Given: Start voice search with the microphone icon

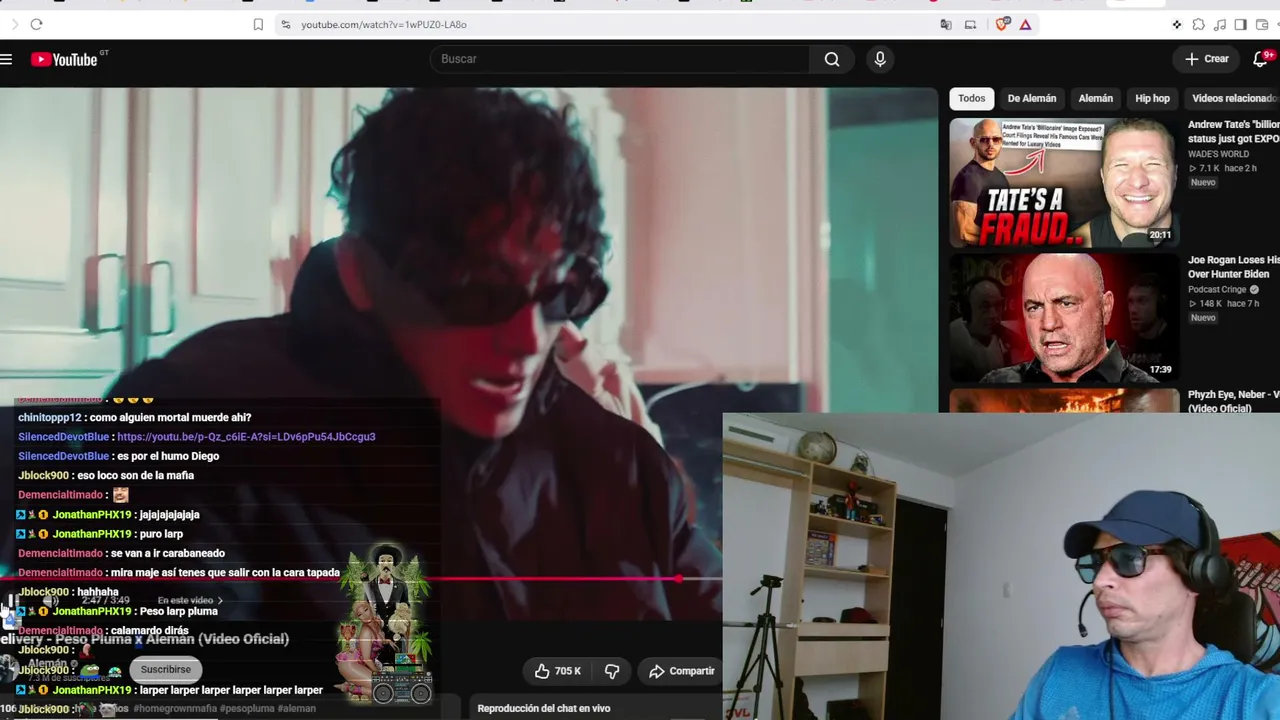Looking at the screenshot, I should (x=880, y=59).
